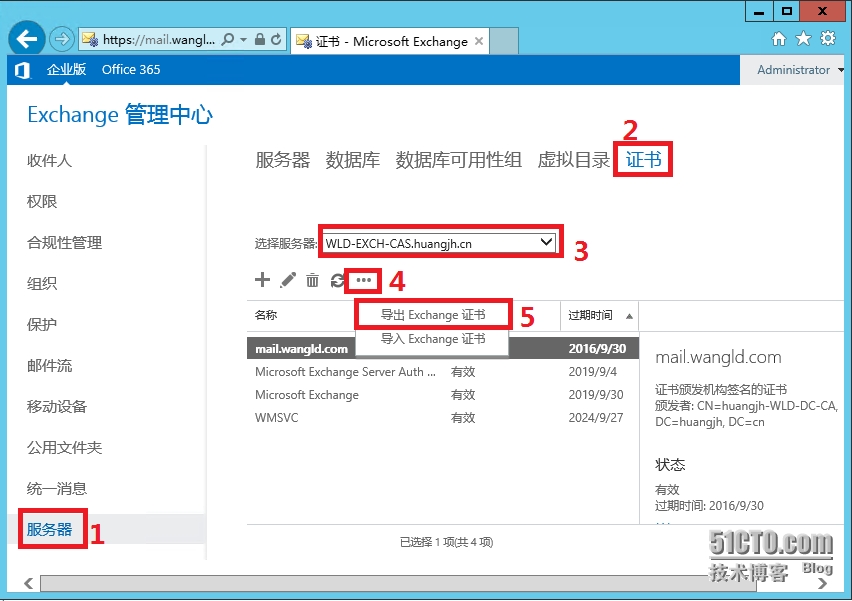Open the more options ellipsis button
The height and width of the screenshot is (601, 852).
click(364, 280)
